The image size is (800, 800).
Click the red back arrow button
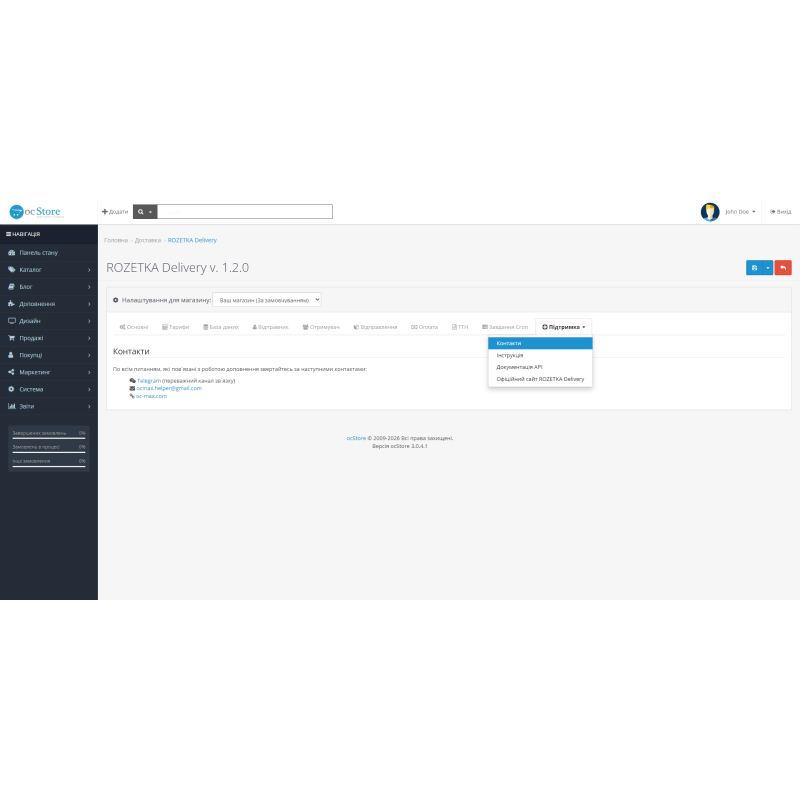(x=783, y=268)
